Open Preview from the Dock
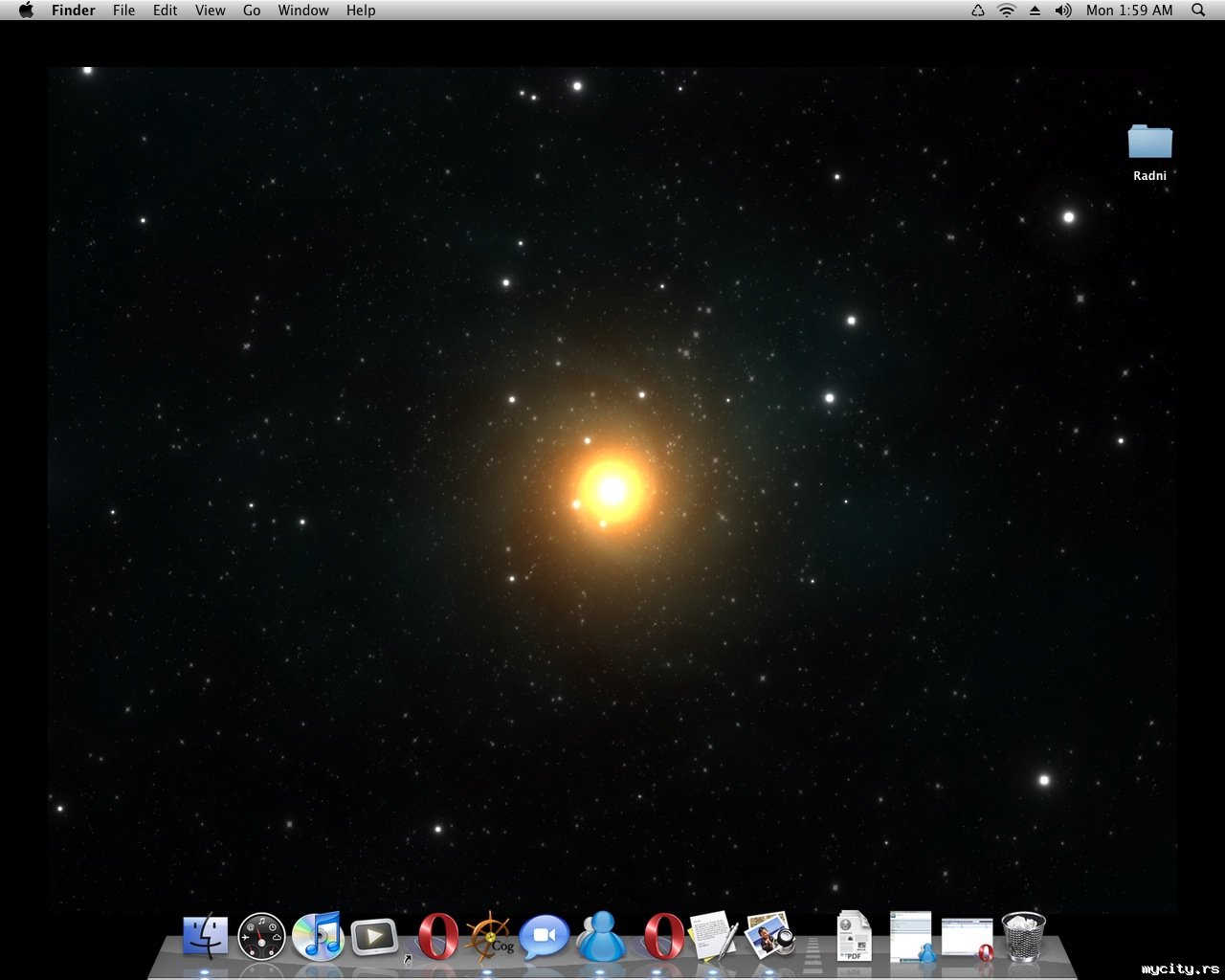The height and width of the screenshot is (980, 1225). tap(769, 936)
